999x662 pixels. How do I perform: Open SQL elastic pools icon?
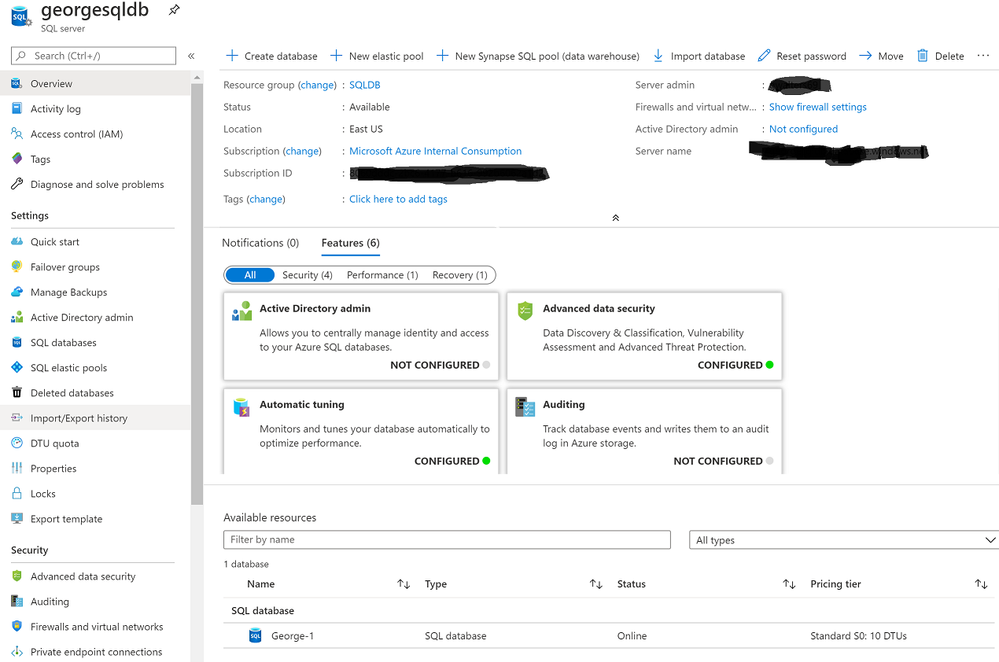tap(17, 367)
